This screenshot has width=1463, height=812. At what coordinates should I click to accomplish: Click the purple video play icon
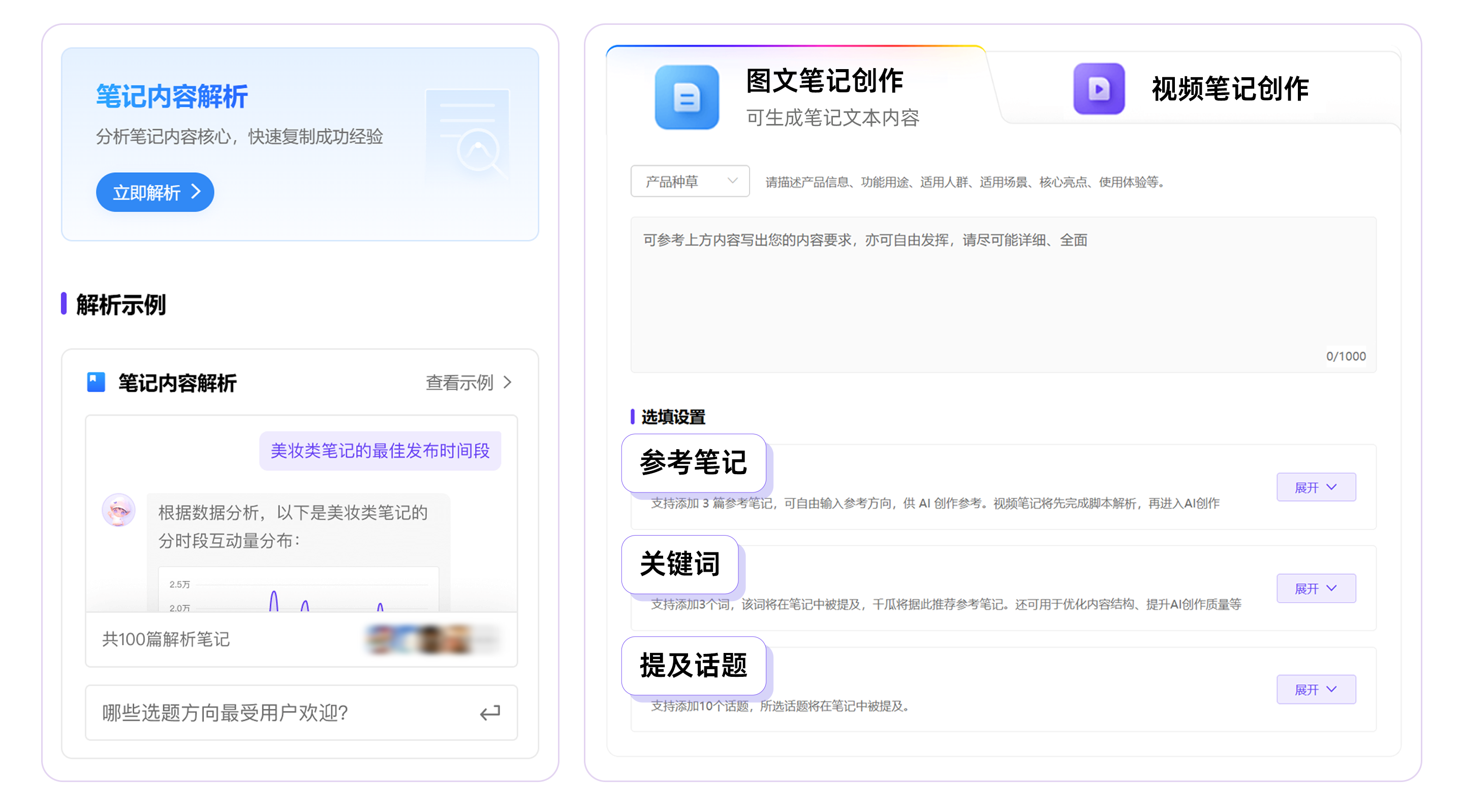pyautogui.click(x=1098, y=89)
